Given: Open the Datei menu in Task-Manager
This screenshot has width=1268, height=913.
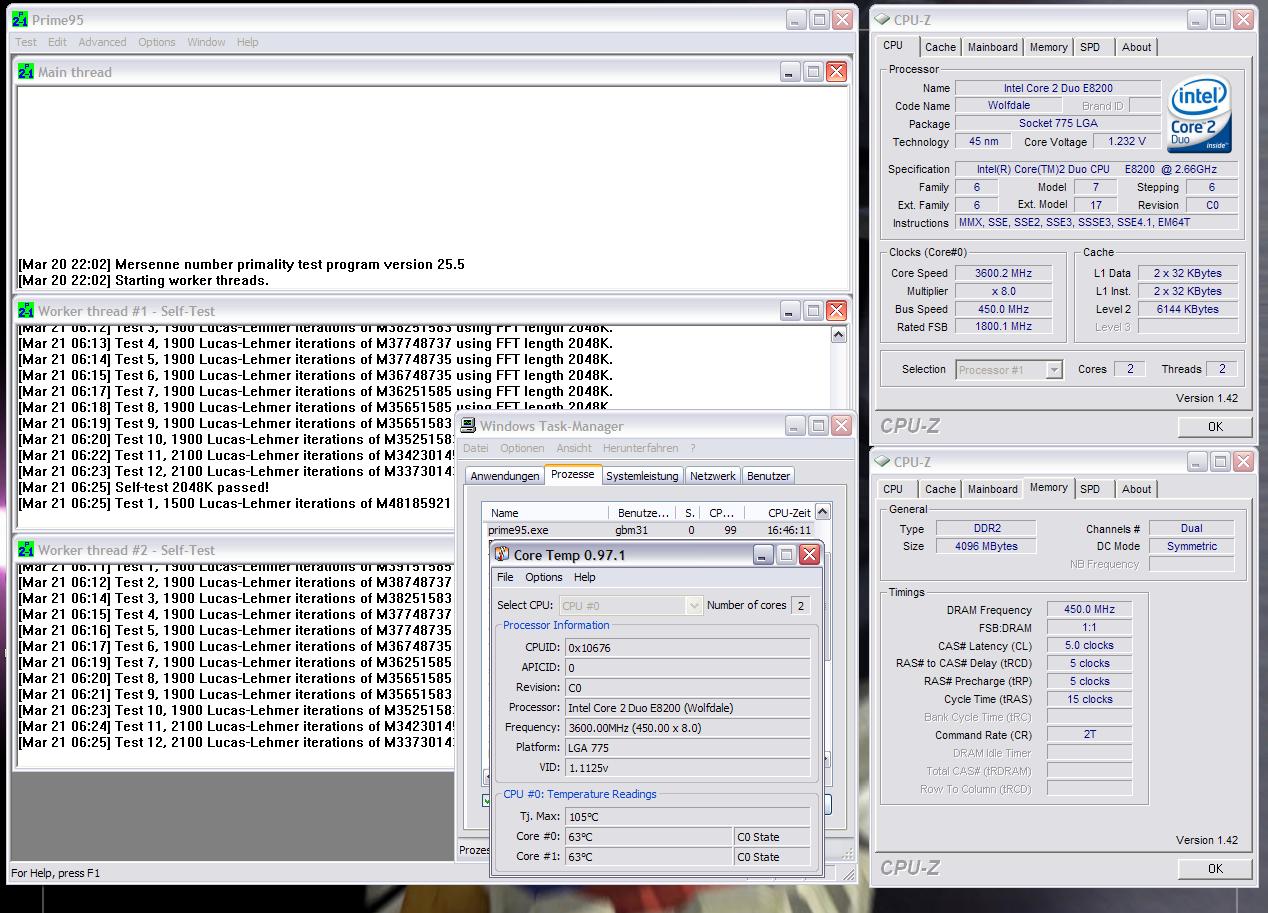Looking at the screenshot, I should point(476,448).
